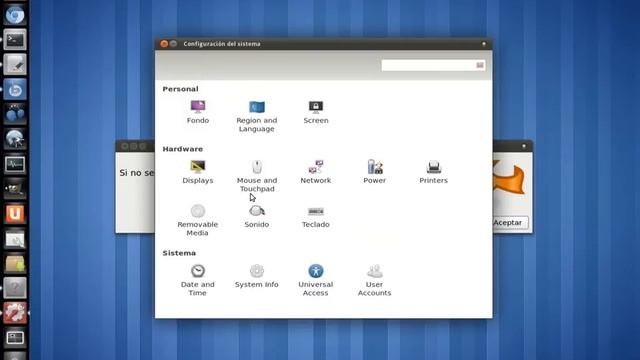Open Universal Access settings
The height and width of the screenshot is (360, 640).
coord(316,280)
